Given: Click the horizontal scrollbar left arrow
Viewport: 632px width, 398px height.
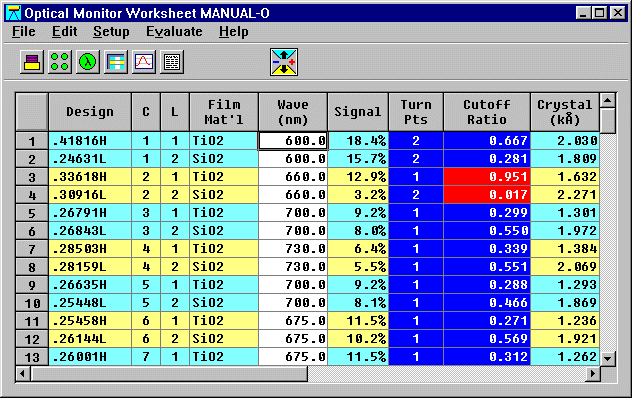Looking at the screenshot, I should [23, 374].
